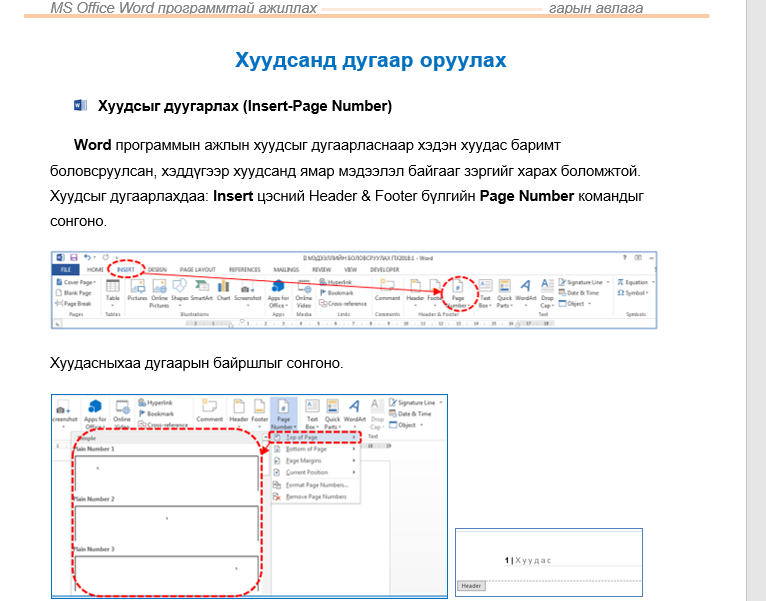
Task: Click the Footer button in the menu image
Action: point(259,411)
